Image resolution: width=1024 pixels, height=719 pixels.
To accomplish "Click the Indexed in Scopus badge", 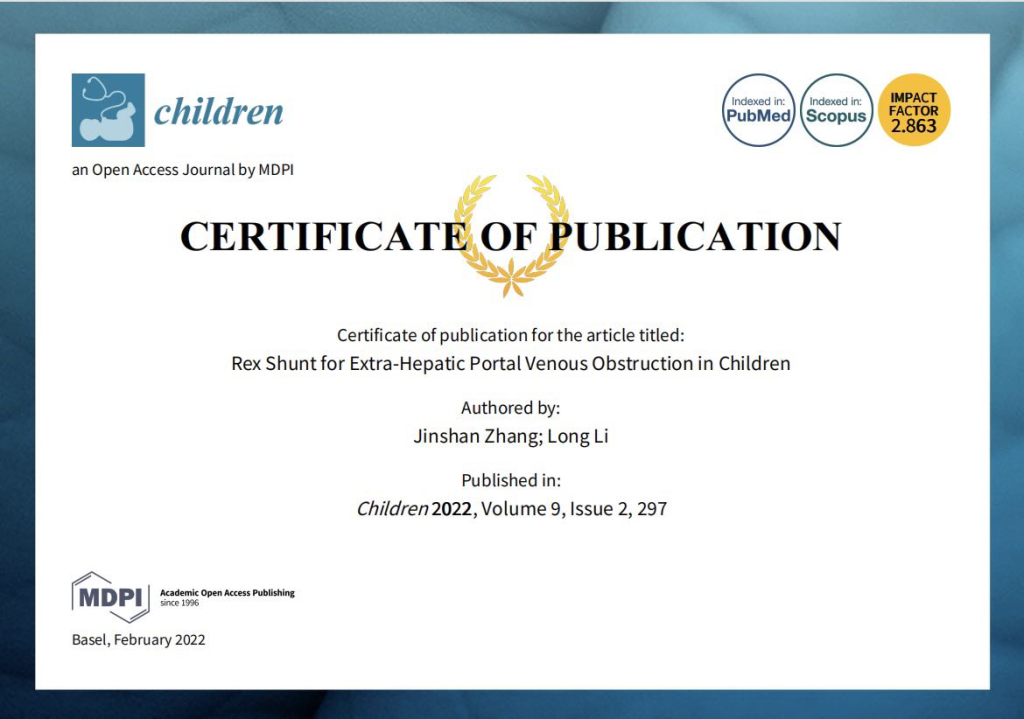I will coord(837,110).
